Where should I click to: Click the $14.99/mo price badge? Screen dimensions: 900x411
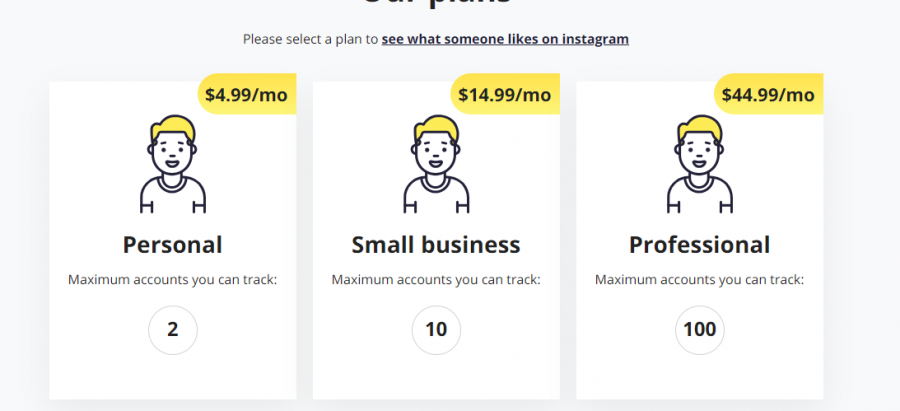coord(504,95)
